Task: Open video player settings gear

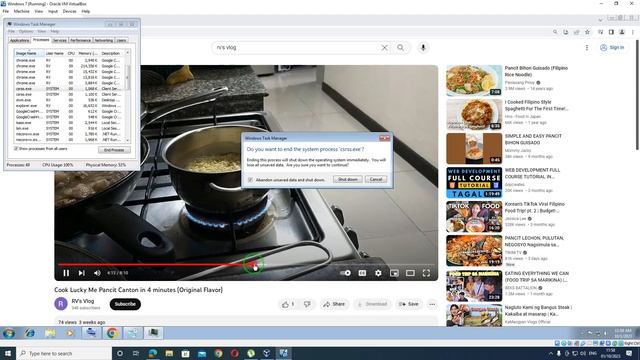Action: pyautogui.click(x=378, y=273)
